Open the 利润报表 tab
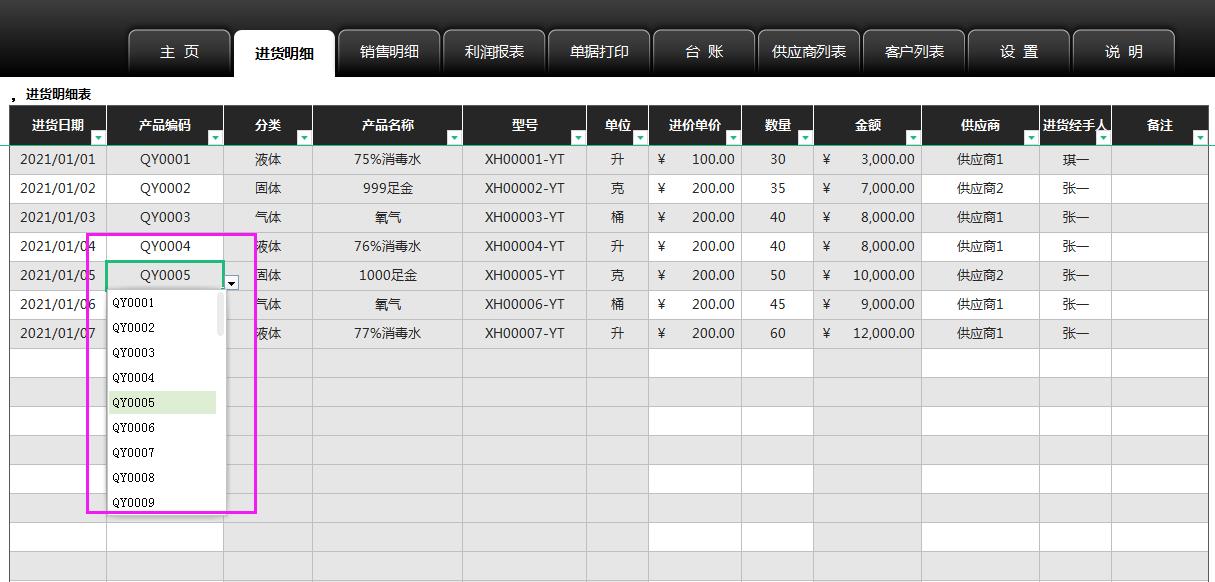 click(x=494, y=51)
